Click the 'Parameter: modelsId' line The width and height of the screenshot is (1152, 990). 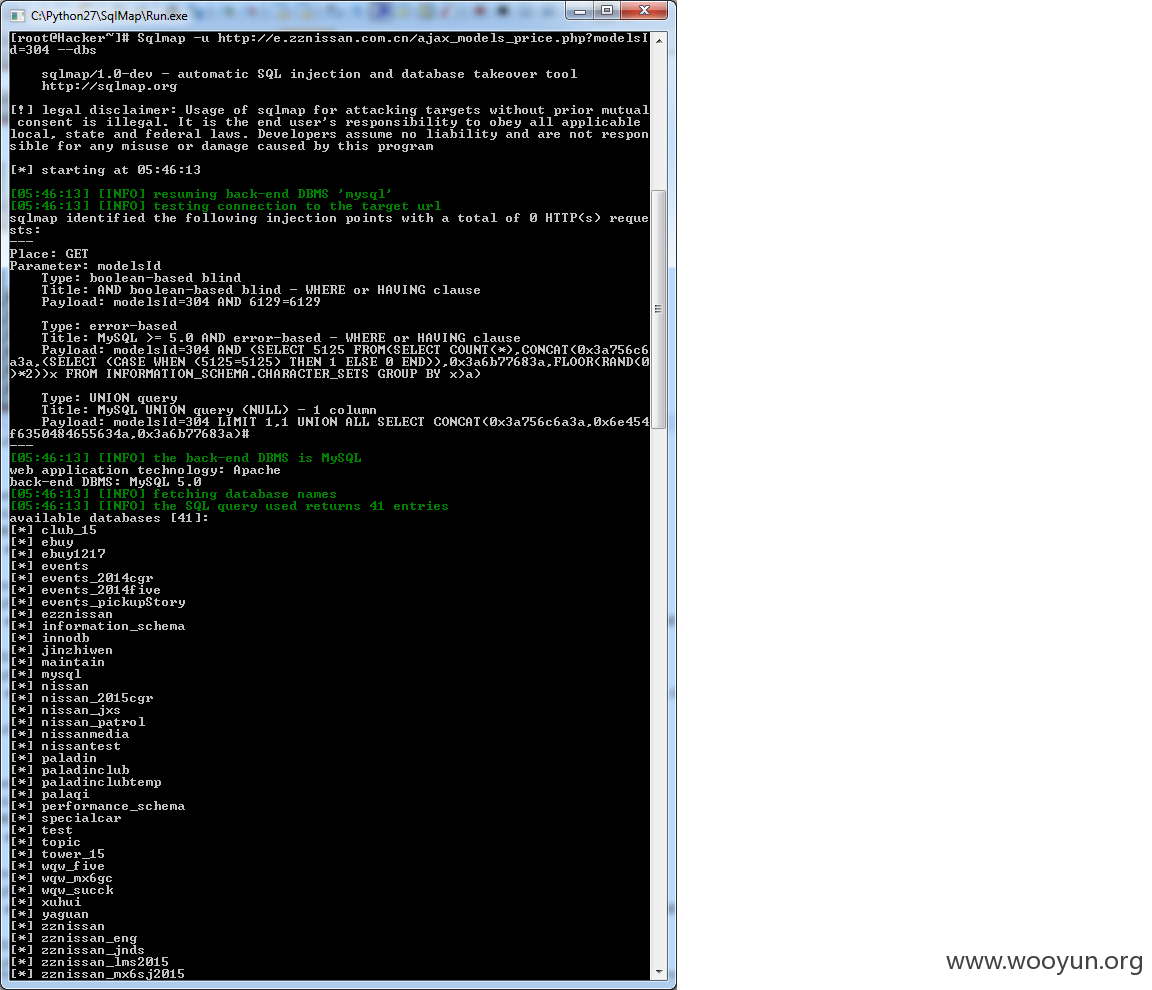click(x=85, y=266)
